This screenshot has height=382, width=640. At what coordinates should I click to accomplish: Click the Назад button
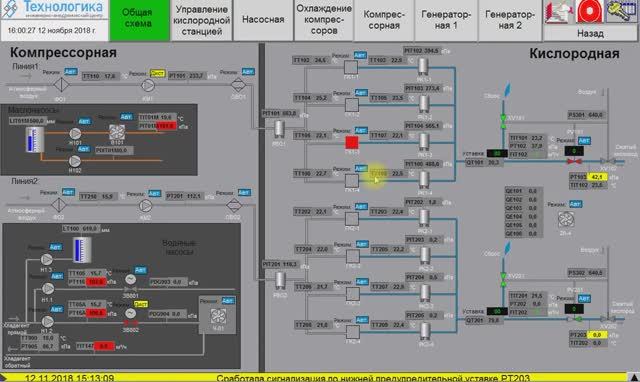tap(590, 33)
